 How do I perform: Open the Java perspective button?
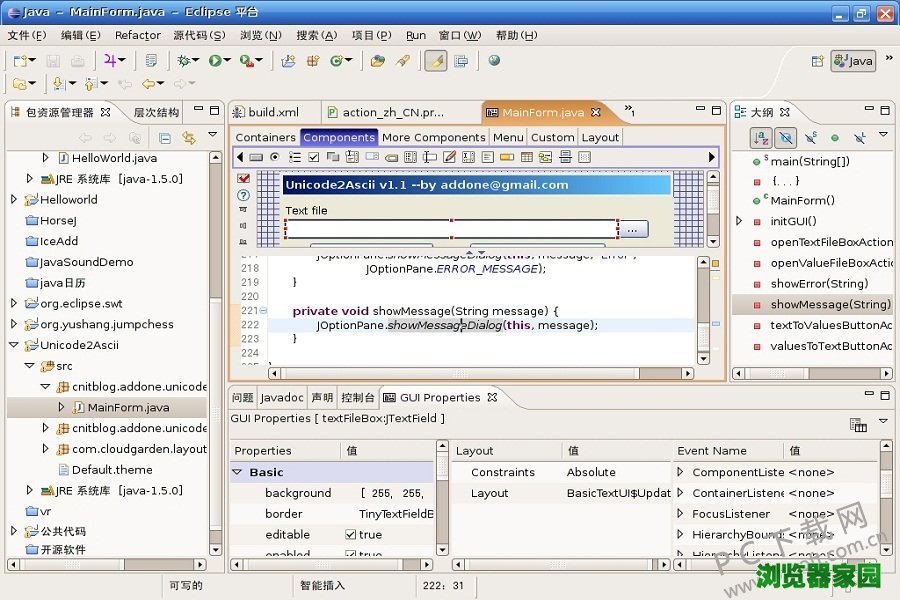pos(853,61)
